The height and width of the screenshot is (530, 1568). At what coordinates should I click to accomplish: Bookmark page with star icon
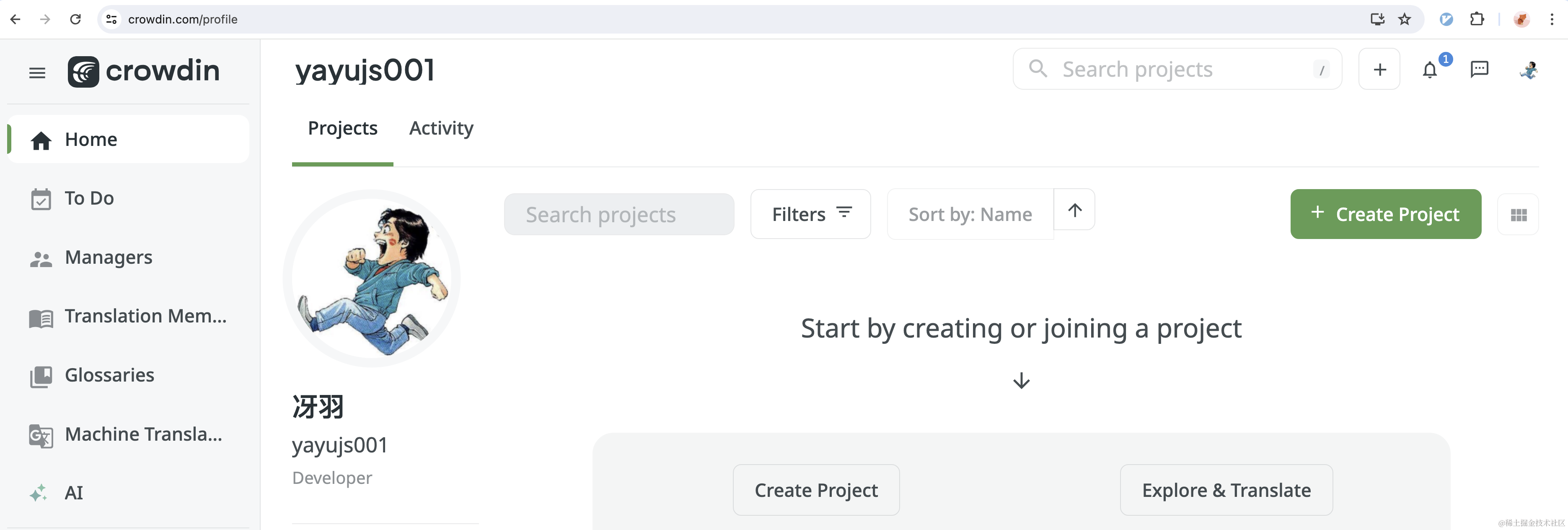click(1404, 19)
